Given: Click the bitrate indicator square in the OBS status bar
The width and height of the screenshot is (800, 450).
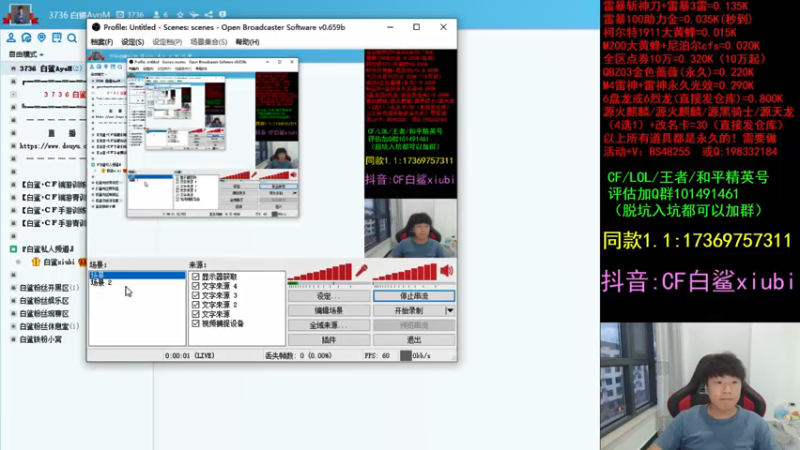Looking at the screenshot, I should point(406,356).
